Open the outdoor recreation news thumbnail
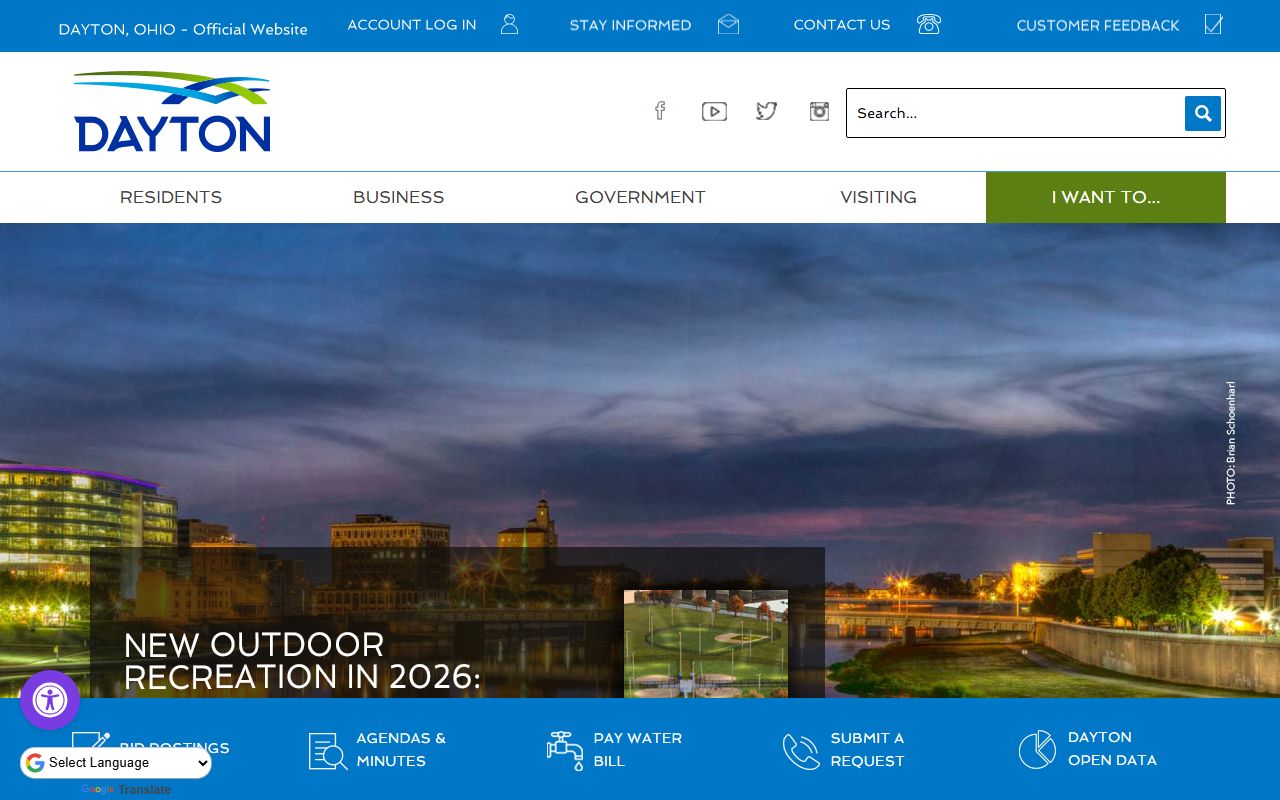 706,643
